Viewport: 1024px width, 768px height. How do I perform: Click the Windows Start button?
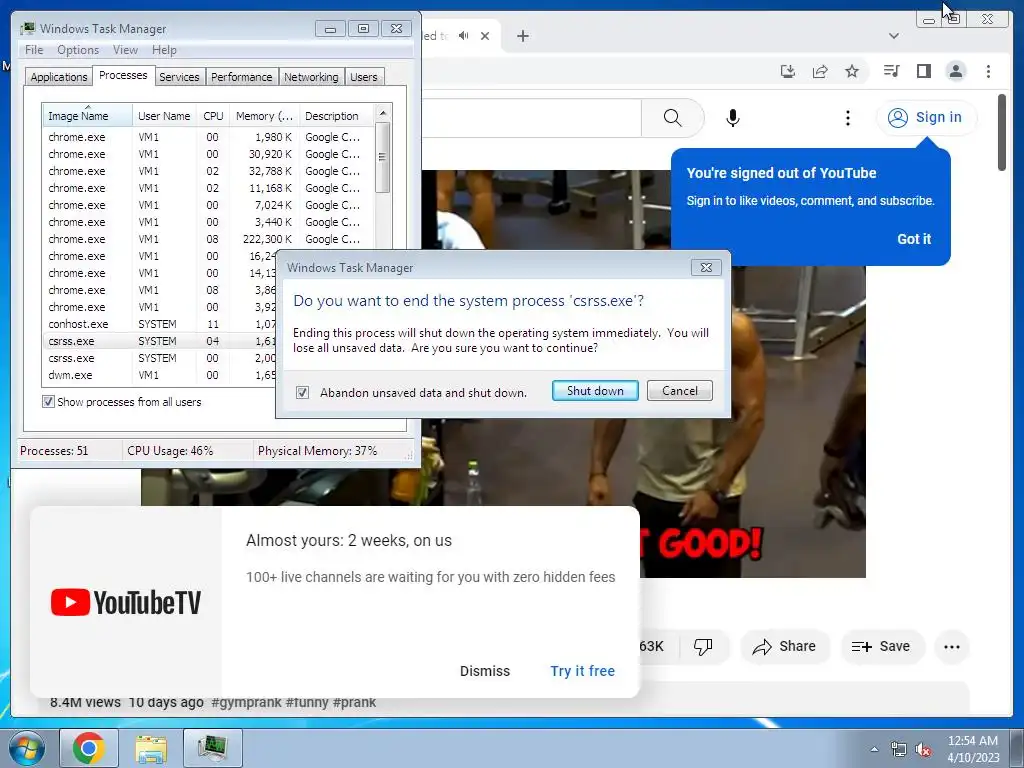(27, 748)
